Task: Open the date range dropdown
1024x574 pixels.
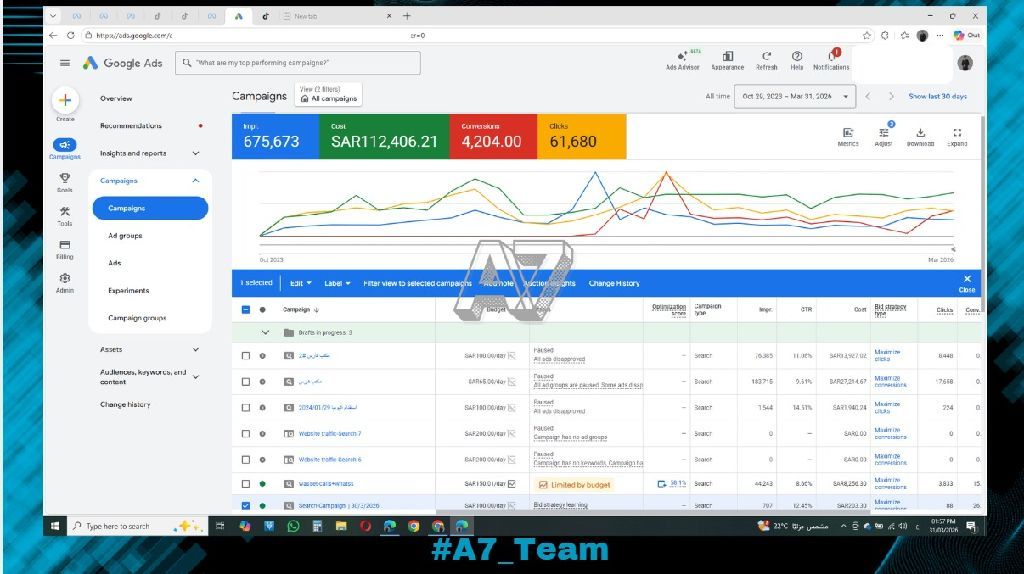Action: [x=795, y=96]
